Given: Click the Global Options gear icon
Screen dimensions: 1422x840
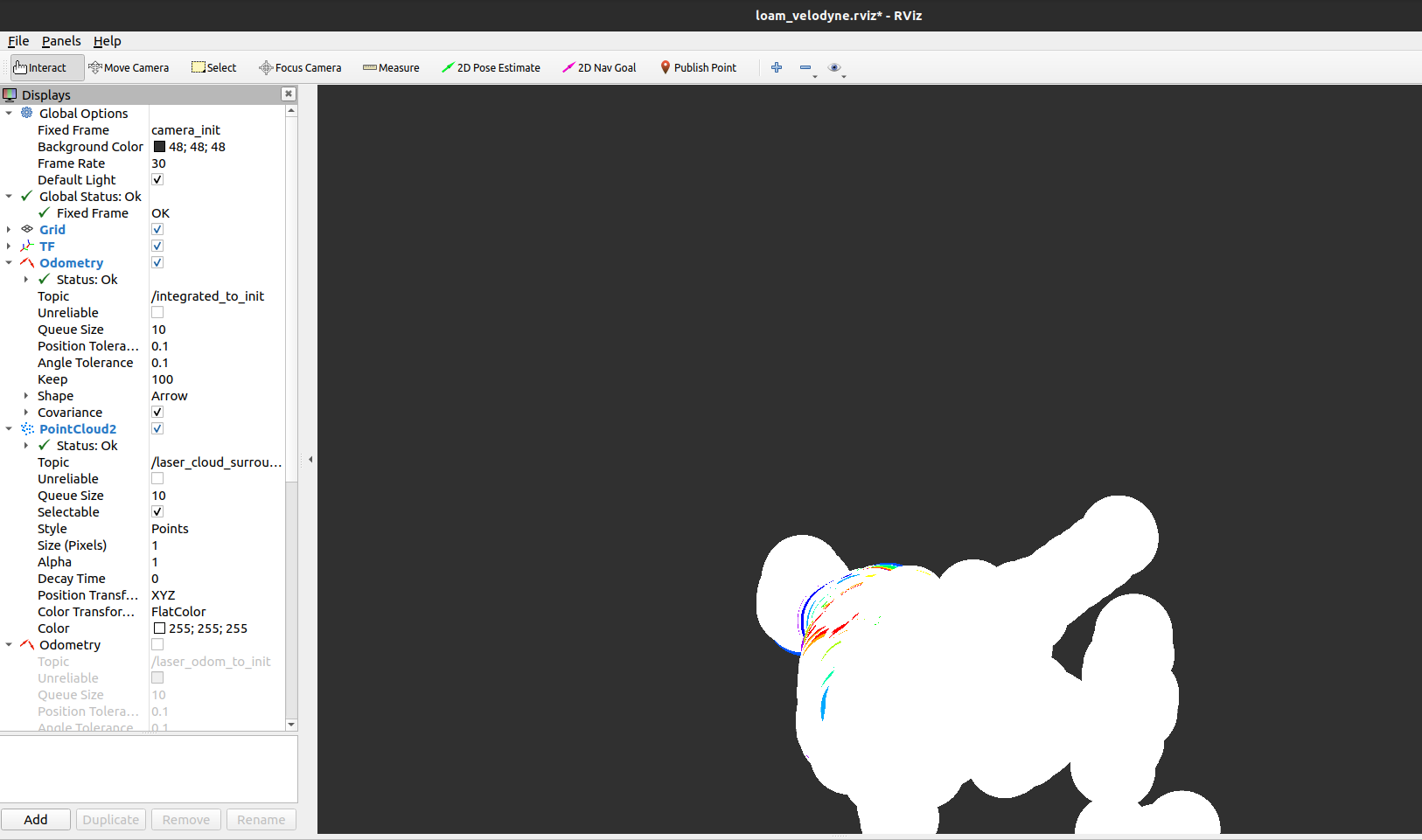Looking at the screenshot, I should pyautogui.click(x=27, y=113).
